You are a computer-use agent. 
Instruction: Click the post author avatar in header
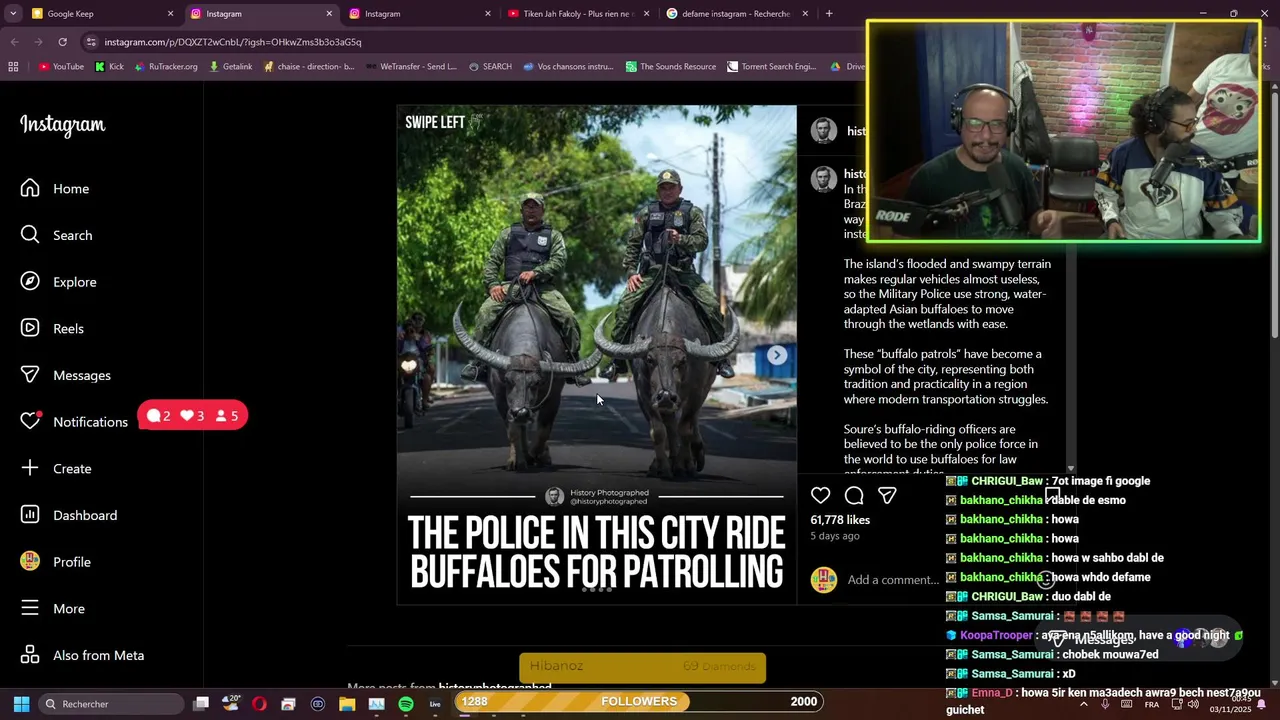point(823,130)
